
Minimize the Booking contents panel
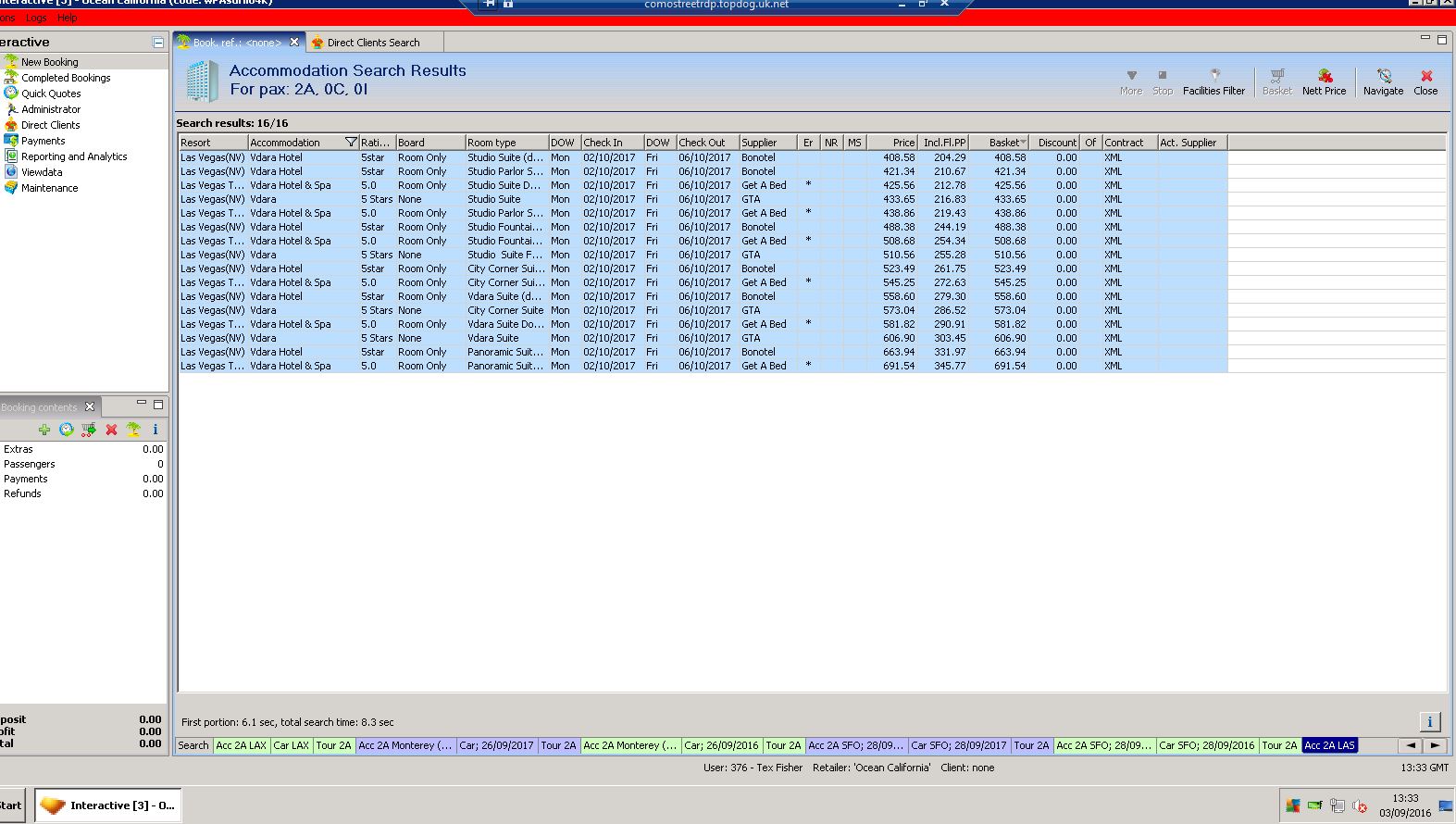tap(142, 404)
